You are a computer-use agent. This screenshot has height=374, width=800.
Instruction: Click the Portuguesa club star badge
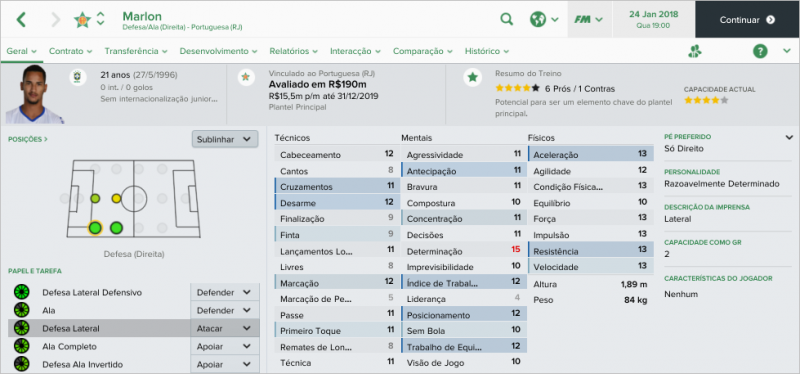tap(82, 19)
